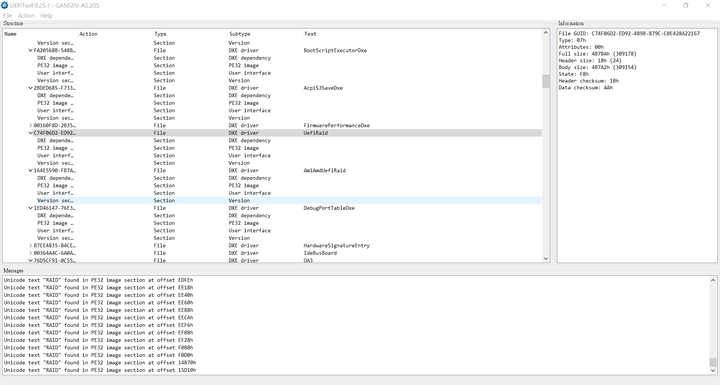This screenshot has width=720, height=385.
Task: Click Header checksum line in Information panel
Action: (589, 81)
